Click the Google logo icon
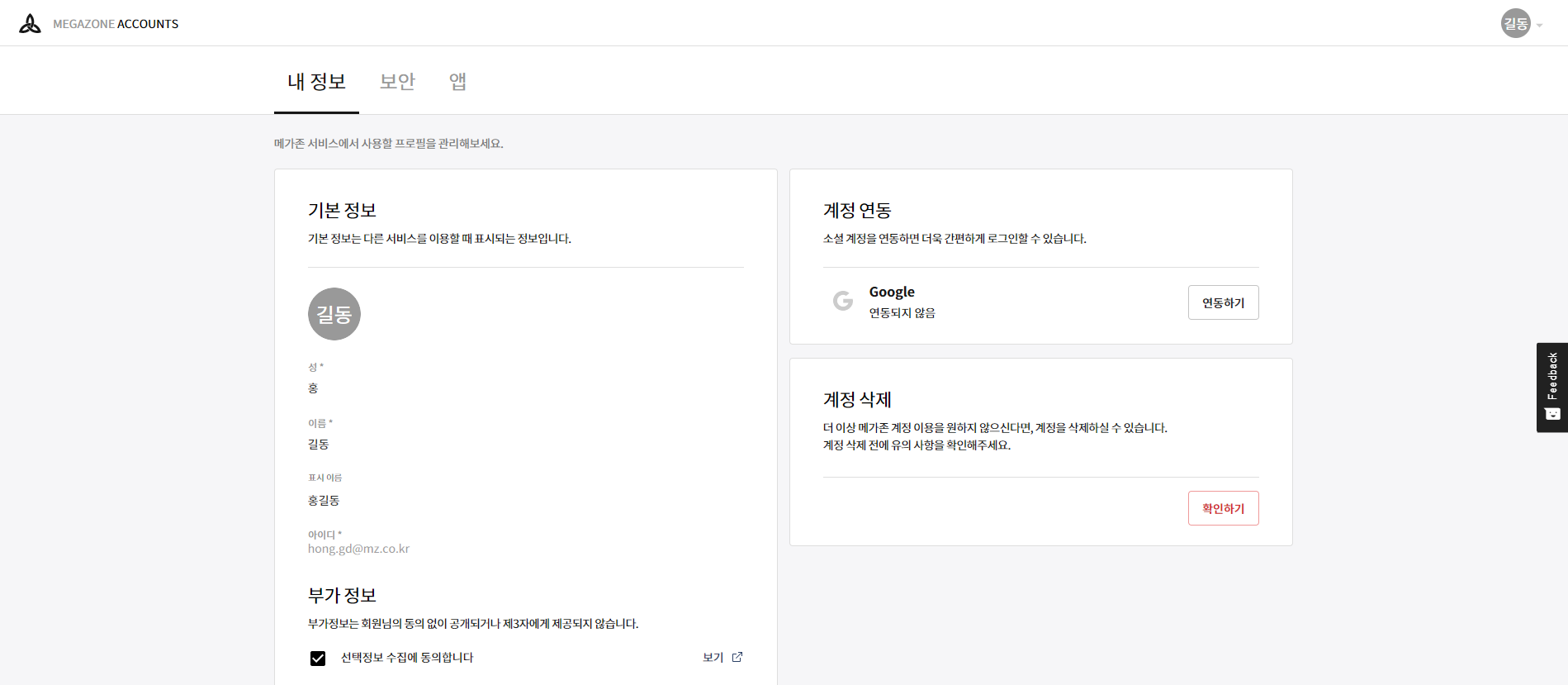The width and height of the screenshot is (1568, 685). 842,301
